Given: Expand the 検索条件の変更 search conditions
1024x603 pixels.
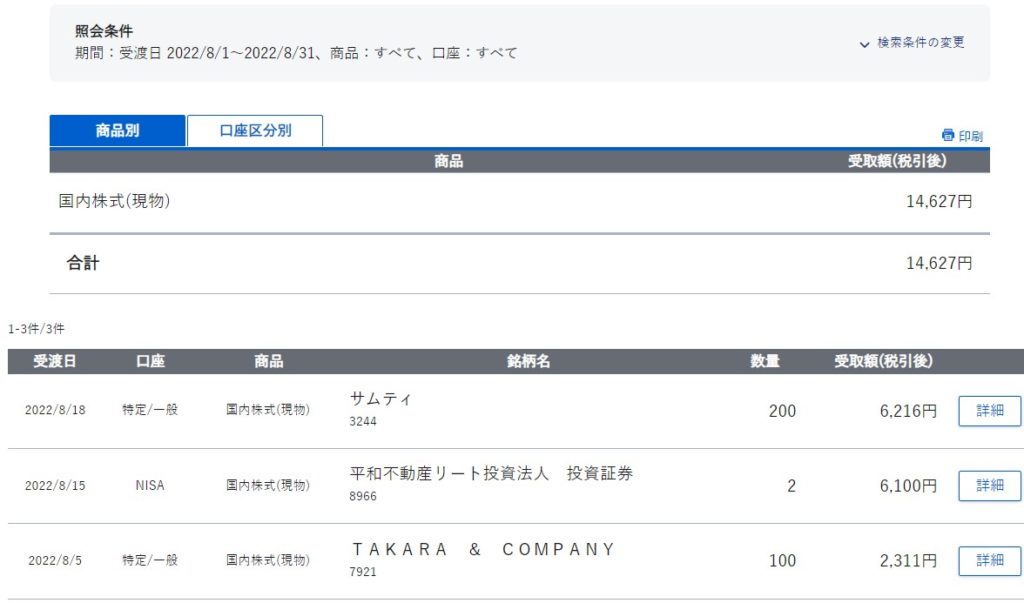Looking at the screenshot, I should (x=912, y=43).
